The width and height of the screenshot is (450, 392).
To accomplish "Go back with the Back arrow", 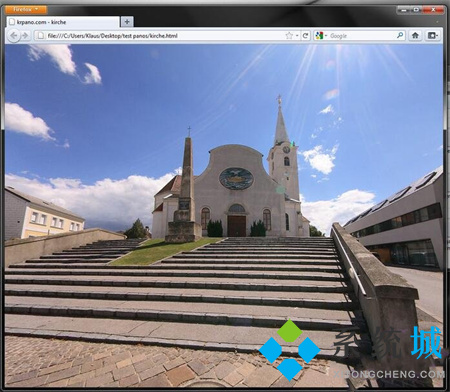I will tap(14, 36).
